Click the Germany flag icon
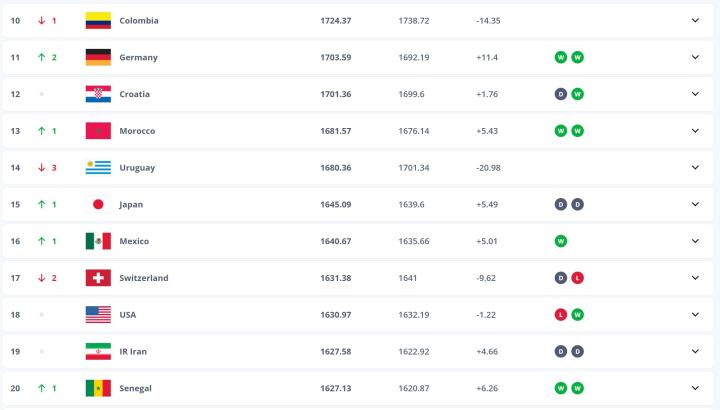 tap(98, 57)
